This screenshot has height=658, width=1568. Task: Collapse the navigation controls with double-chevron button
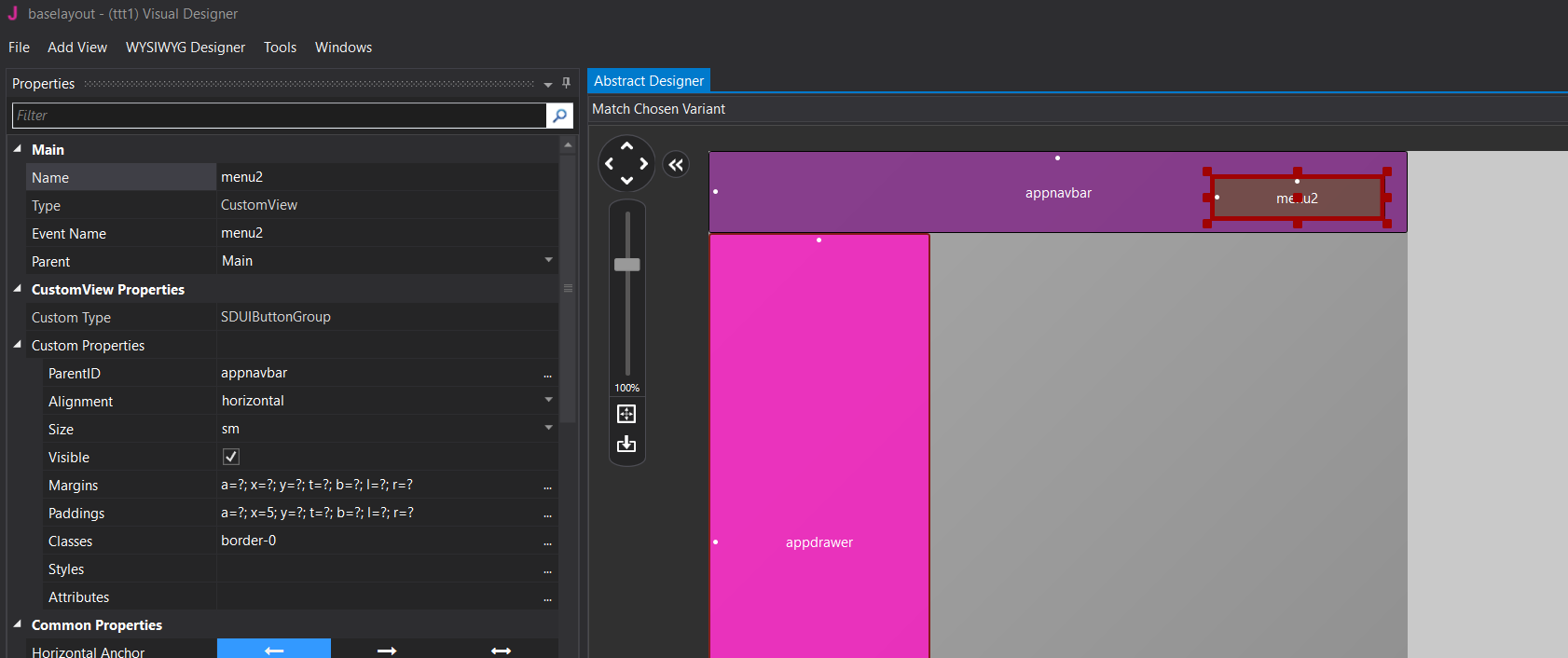(676, 165)
